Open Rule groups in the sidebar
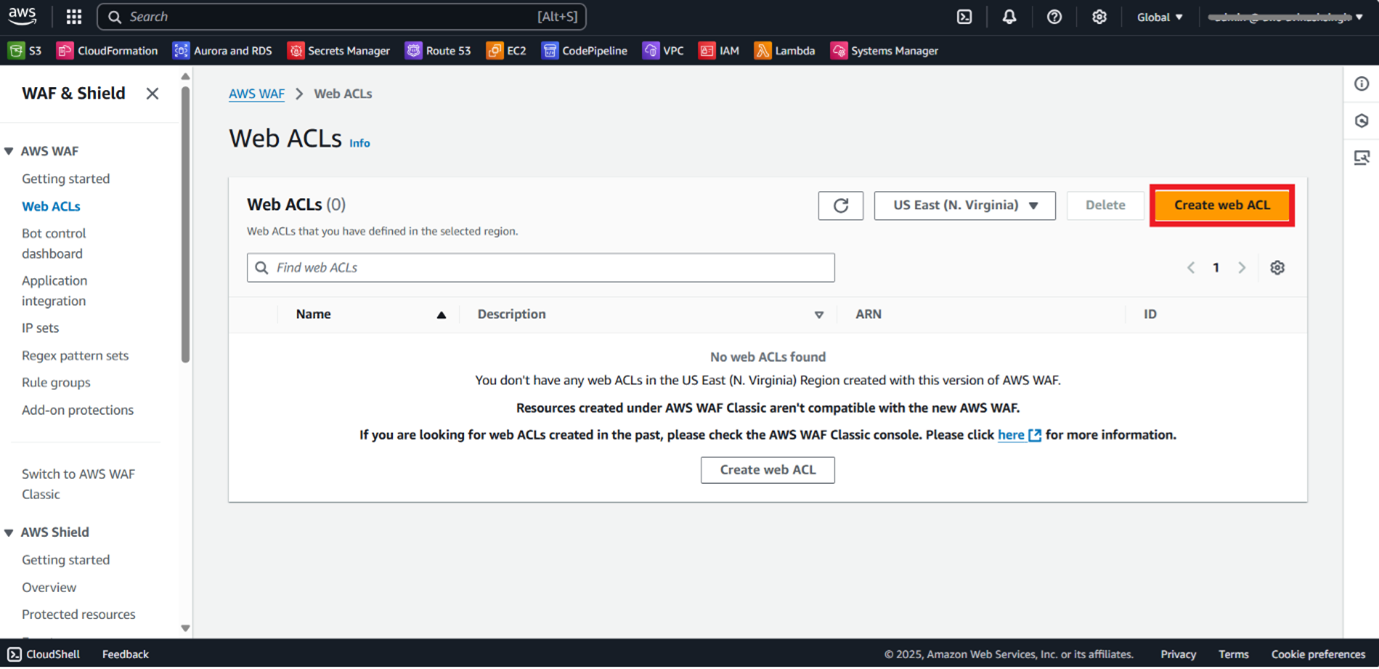Viewport: 1379px width, 669px height. point(56,383)
